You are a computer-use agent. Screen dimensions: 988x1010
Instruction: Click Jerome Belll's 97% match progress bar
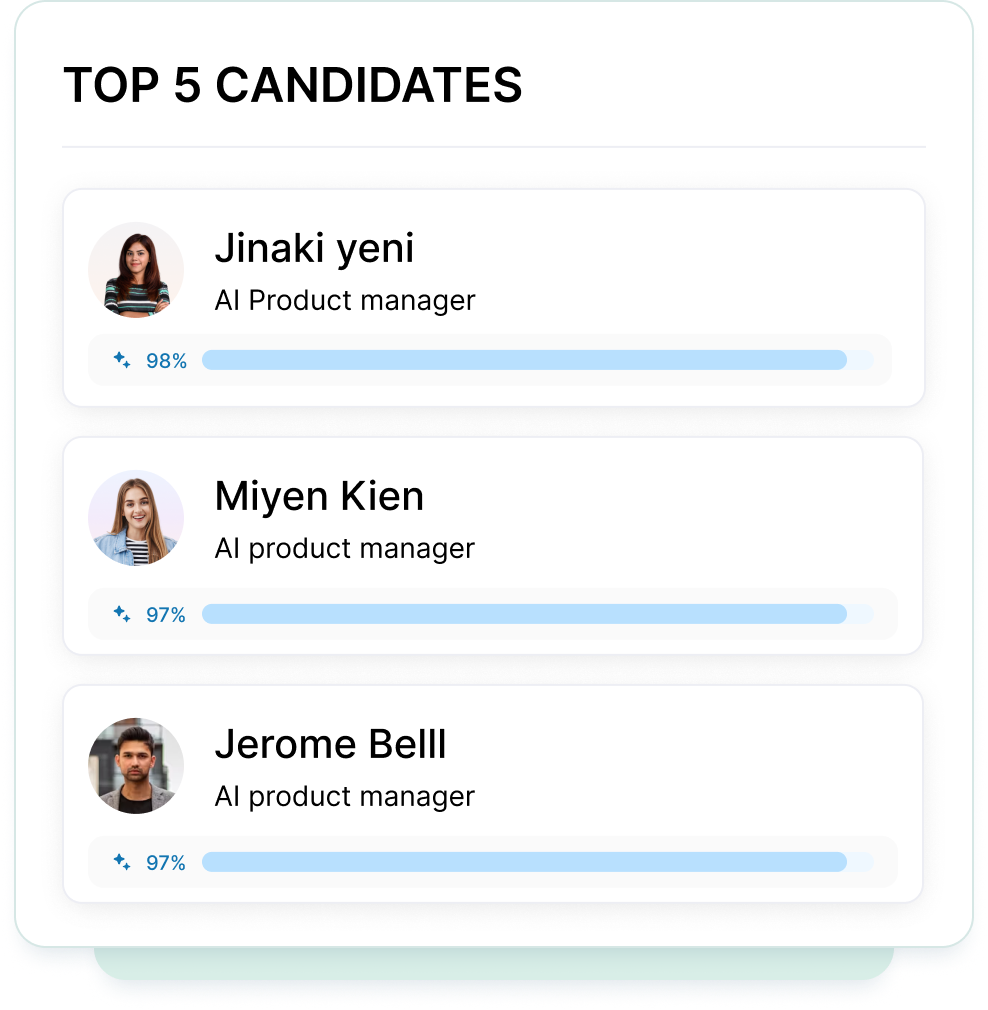[x=538, y=862]
